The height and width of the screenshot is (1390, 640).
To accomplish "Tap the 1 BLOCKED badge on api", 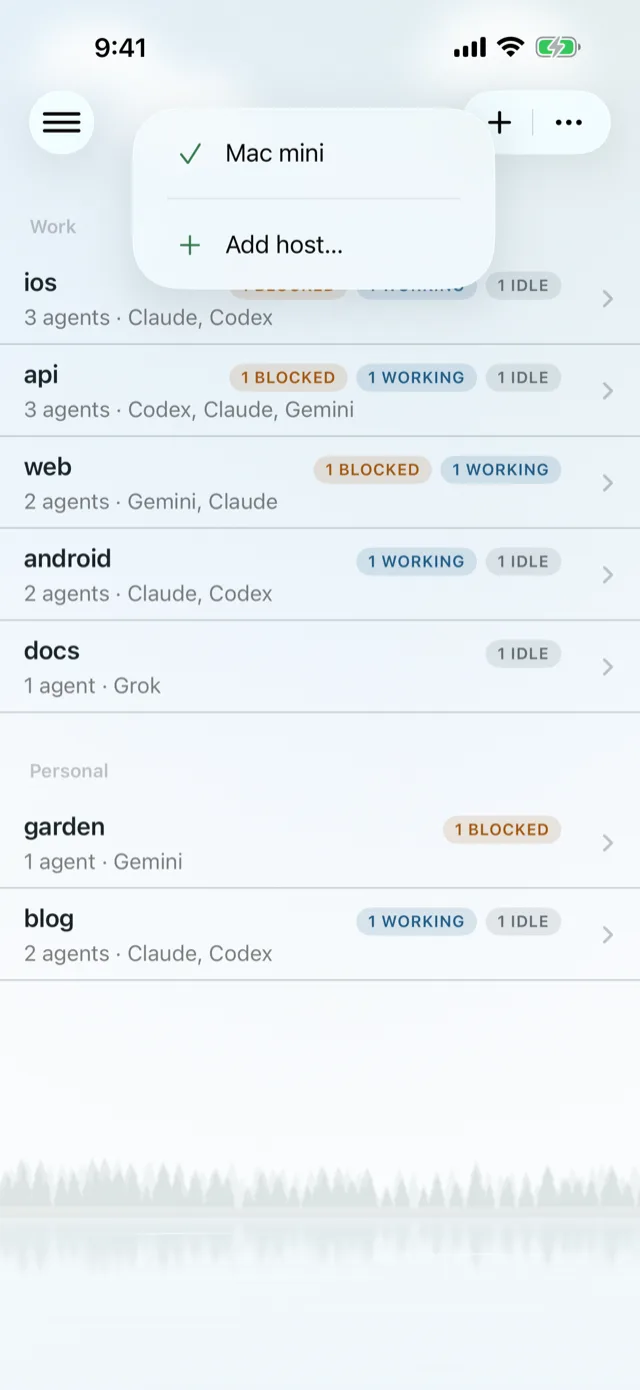I will 288,377.
